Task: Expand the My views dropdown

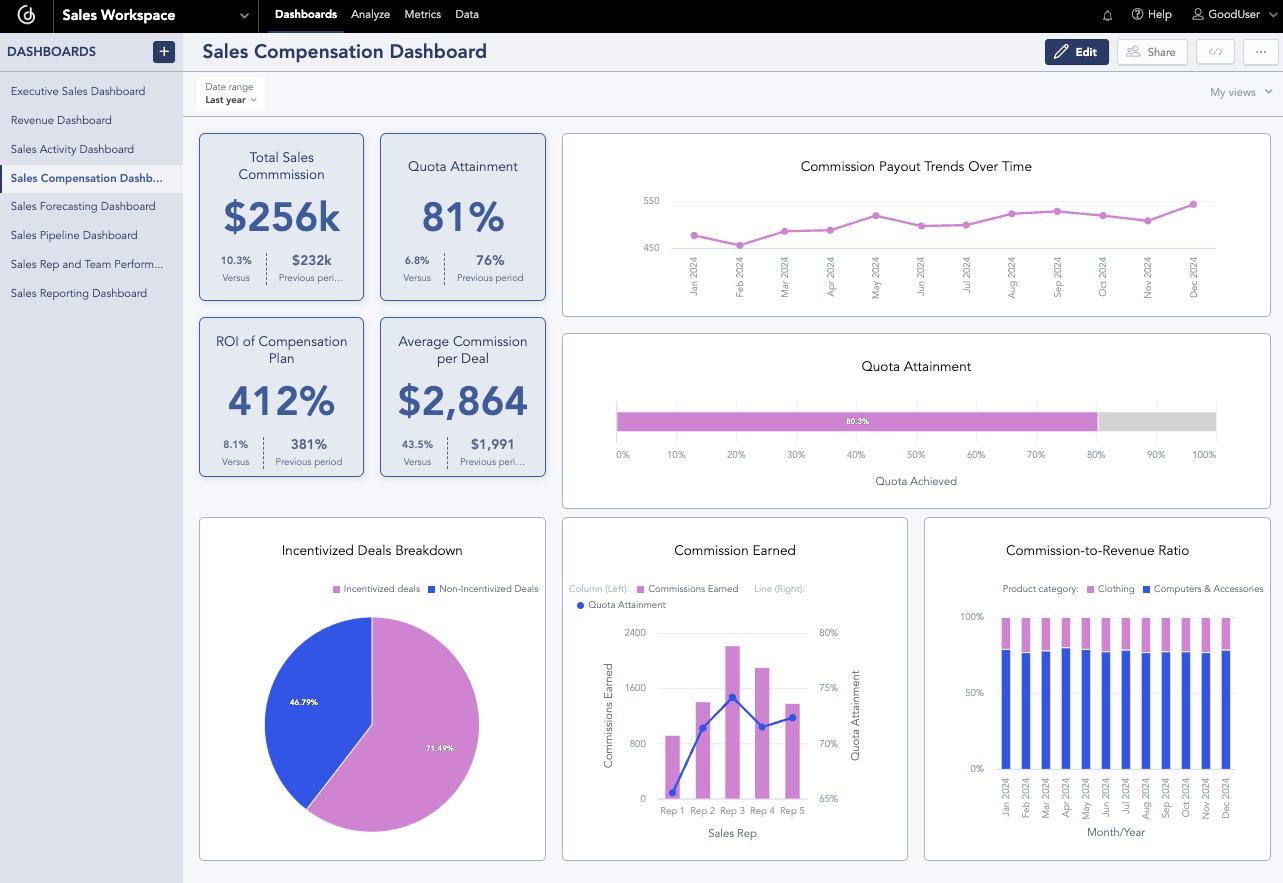Action: 1240,91
